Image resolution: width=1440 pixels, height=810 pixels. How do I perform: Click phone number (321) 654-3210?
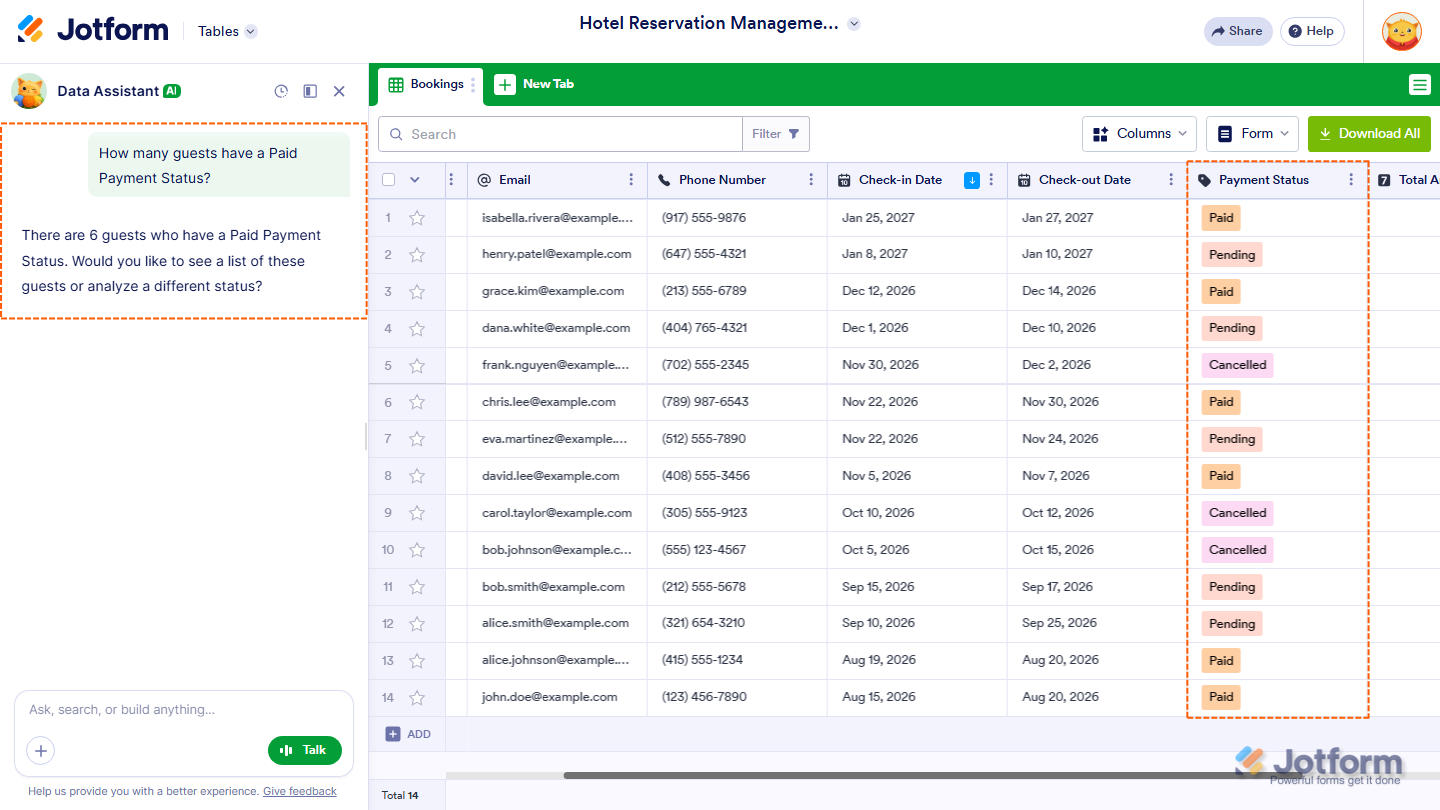pyautogui.click(x=703, y=623)
